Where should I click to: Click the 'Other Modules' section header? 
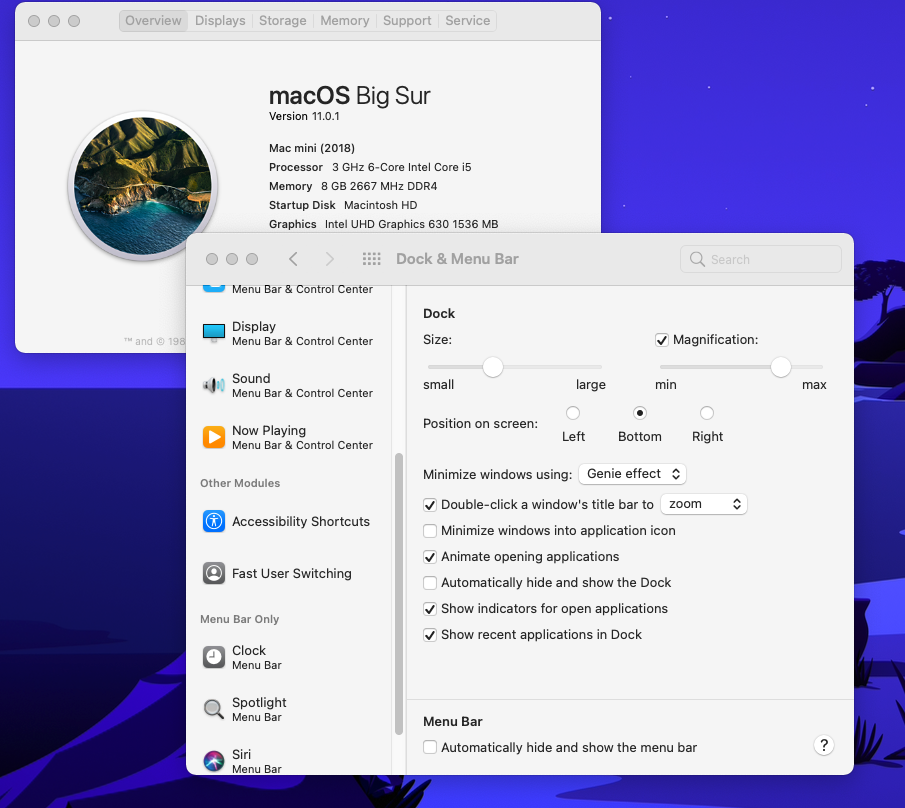[240, 483]
